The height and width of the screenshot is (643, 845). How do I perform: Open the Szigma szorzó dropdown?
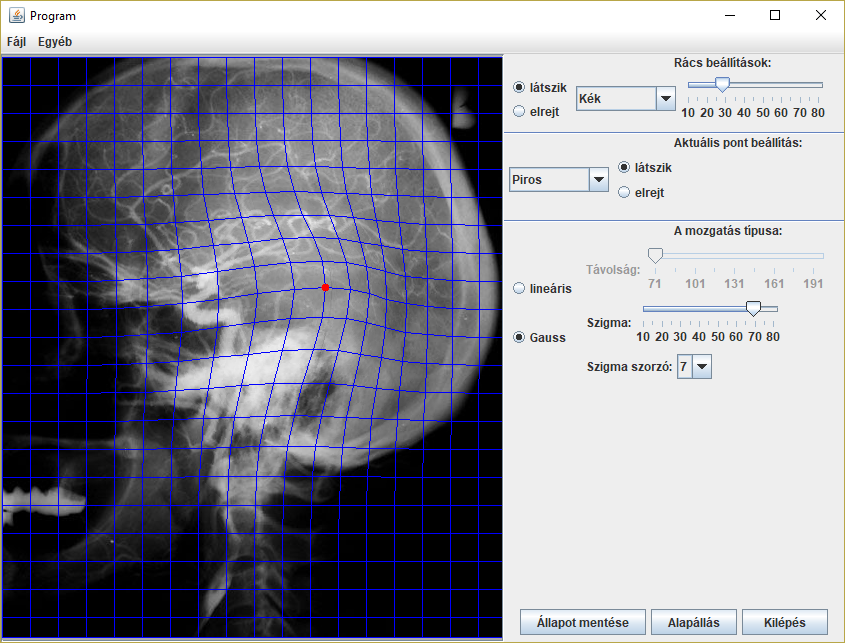702,367
